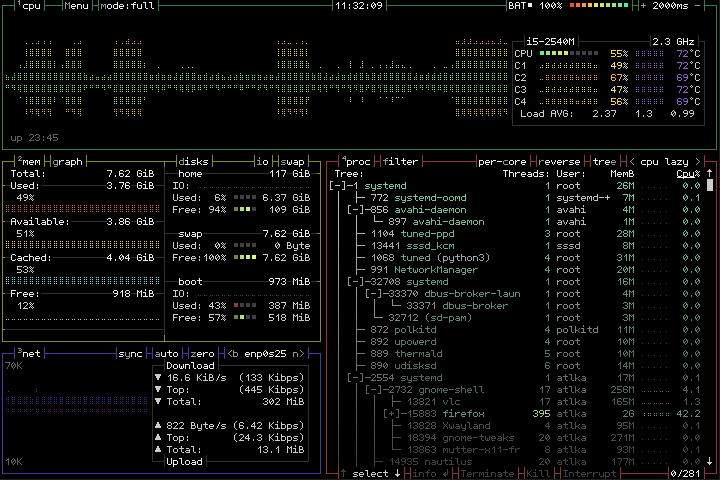This screenshot has height=480, width=720.
Task: Click the Threads: column header
Action: coord(526,174)
